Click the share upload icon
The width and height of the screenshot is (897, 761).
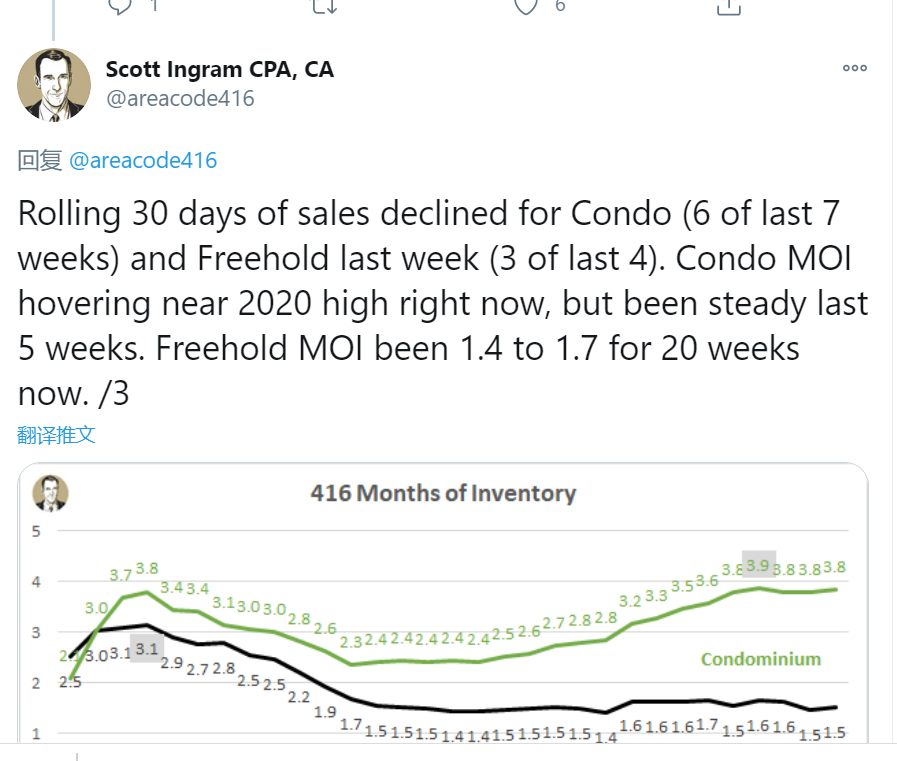[x=728, y=6]
